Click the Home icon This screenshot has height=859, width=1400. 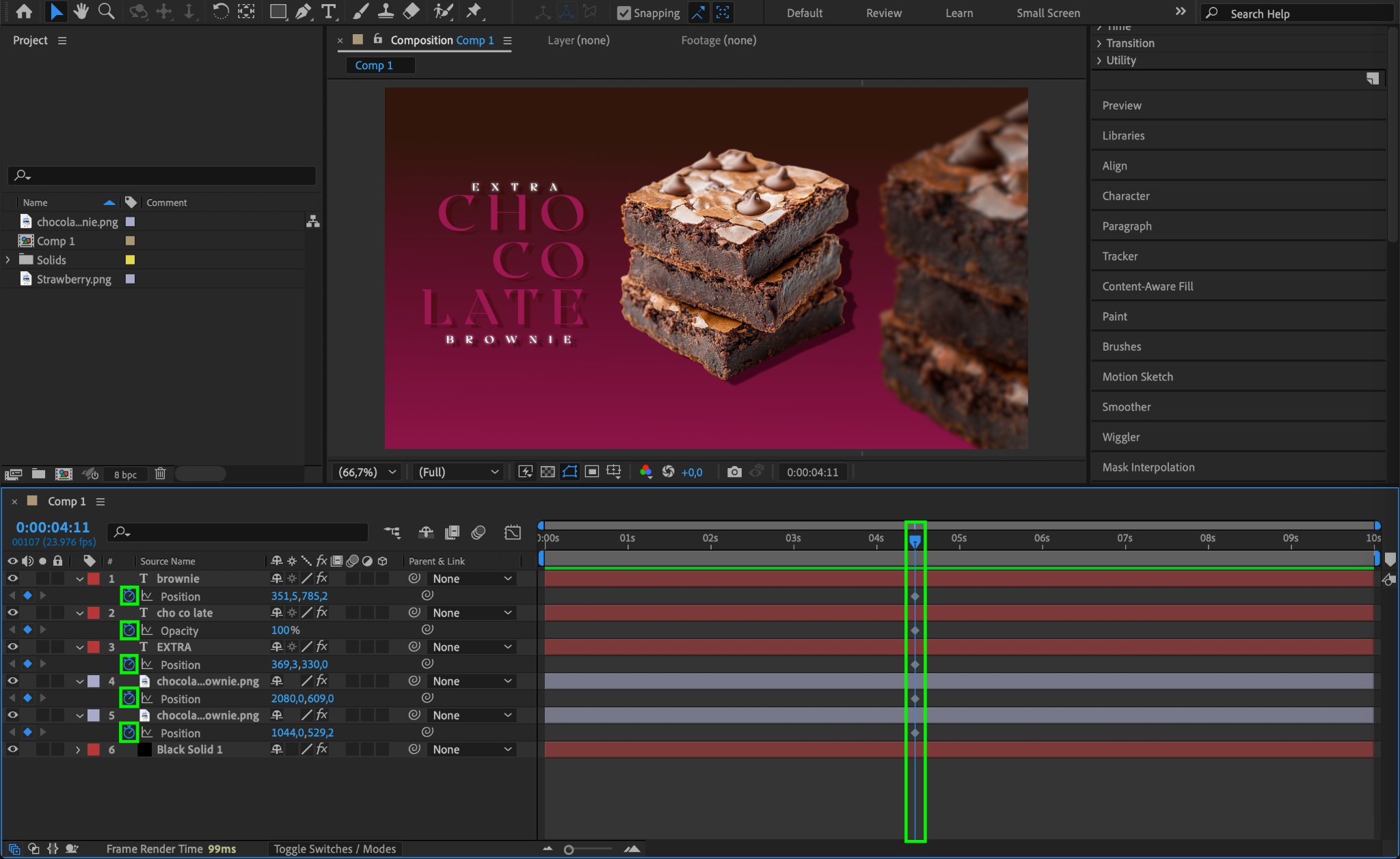tap(24, 12)
